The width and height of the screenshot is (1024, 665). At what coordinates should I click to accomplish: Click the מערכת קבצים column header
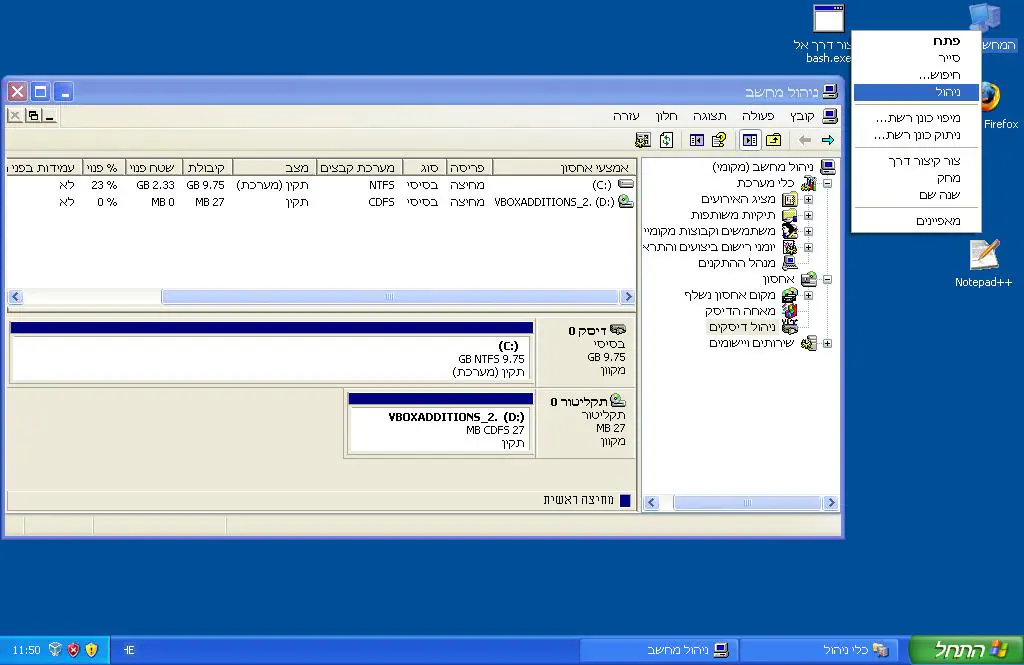click(x=358, y=167)
